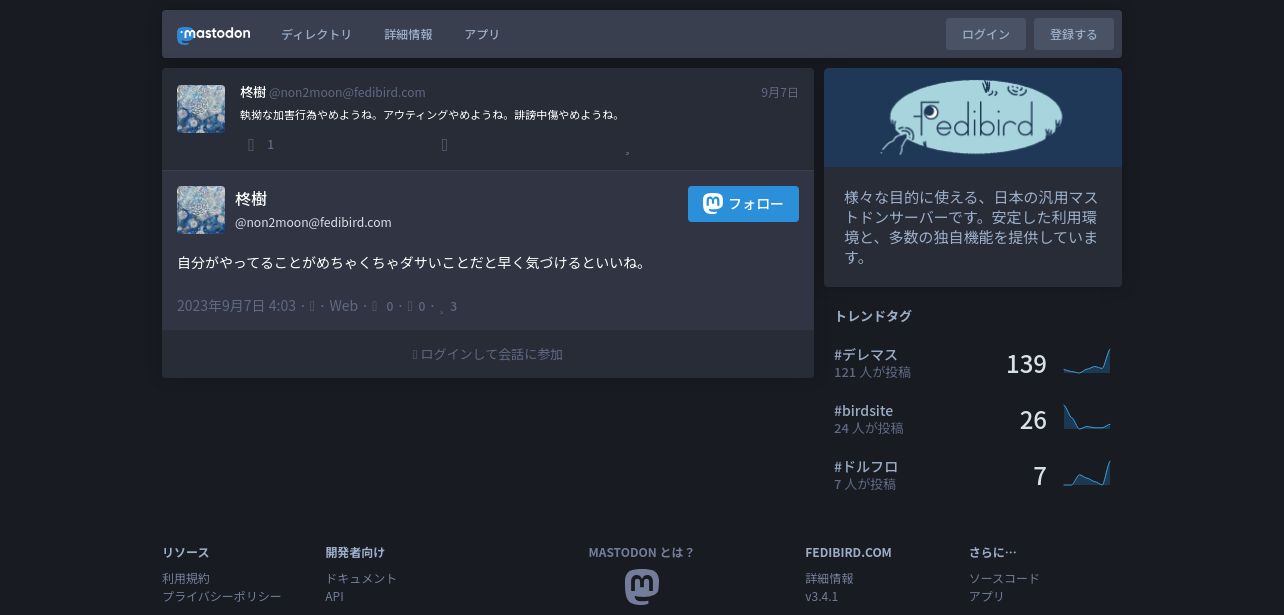Open the #birdsite trending tag
The height and width of the screenshot is (615, 1284).
(x=863, y=410)
